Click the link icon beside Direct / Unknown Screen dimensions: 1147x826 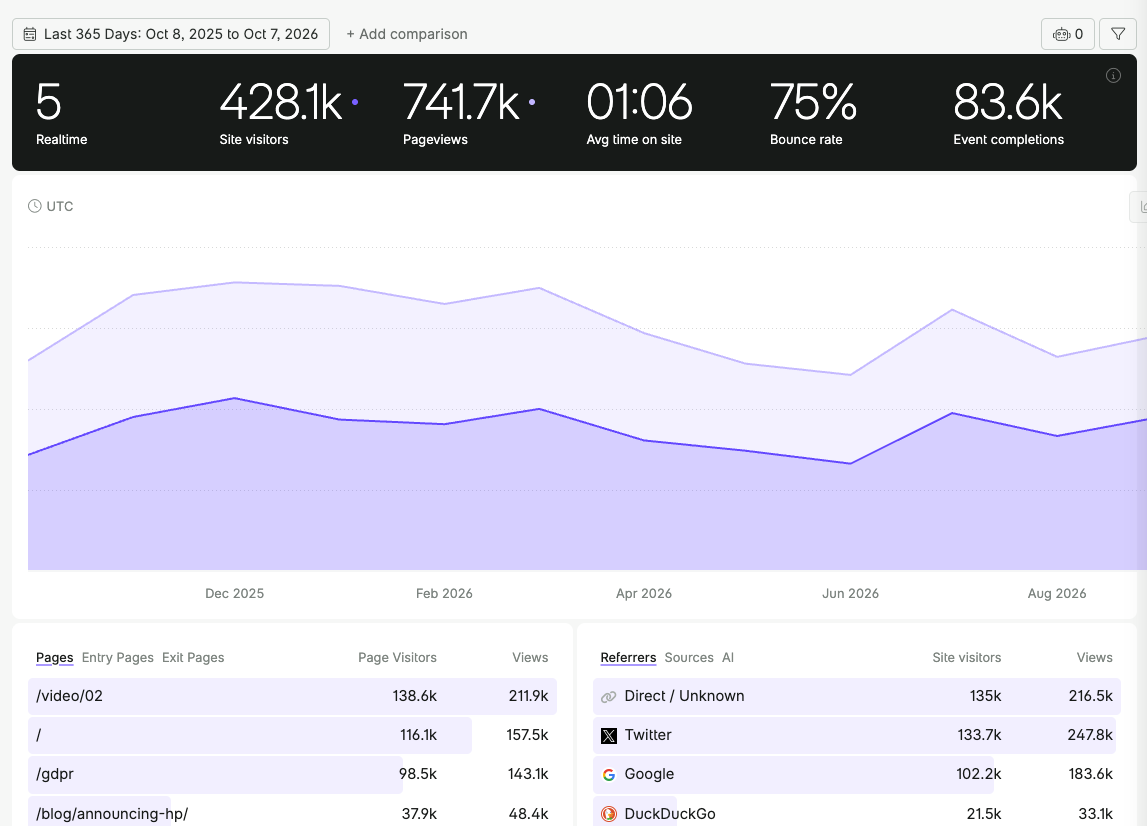pos(609,697)
